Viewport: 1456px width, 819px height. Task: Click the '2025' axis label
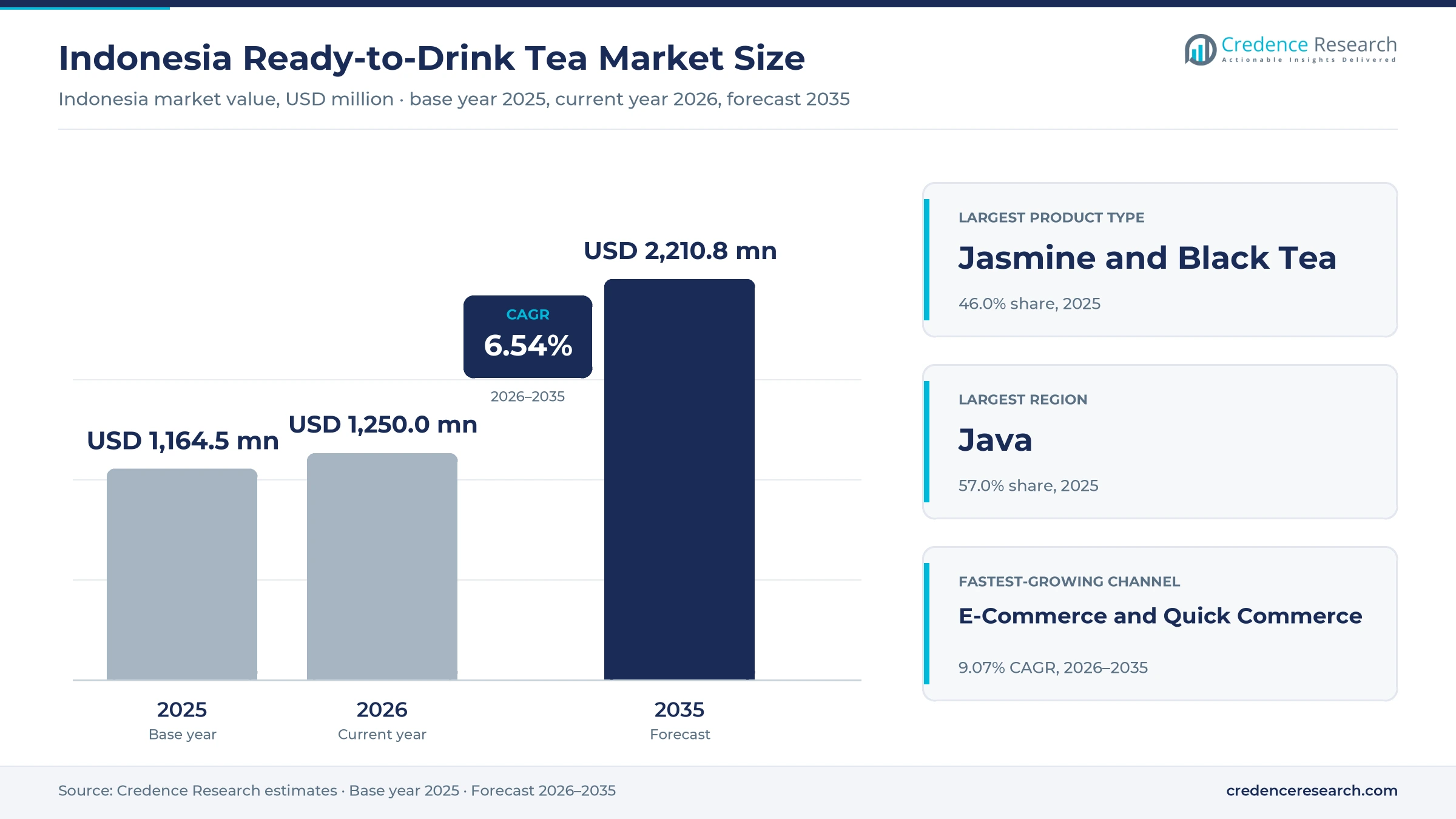coord(182,710)
